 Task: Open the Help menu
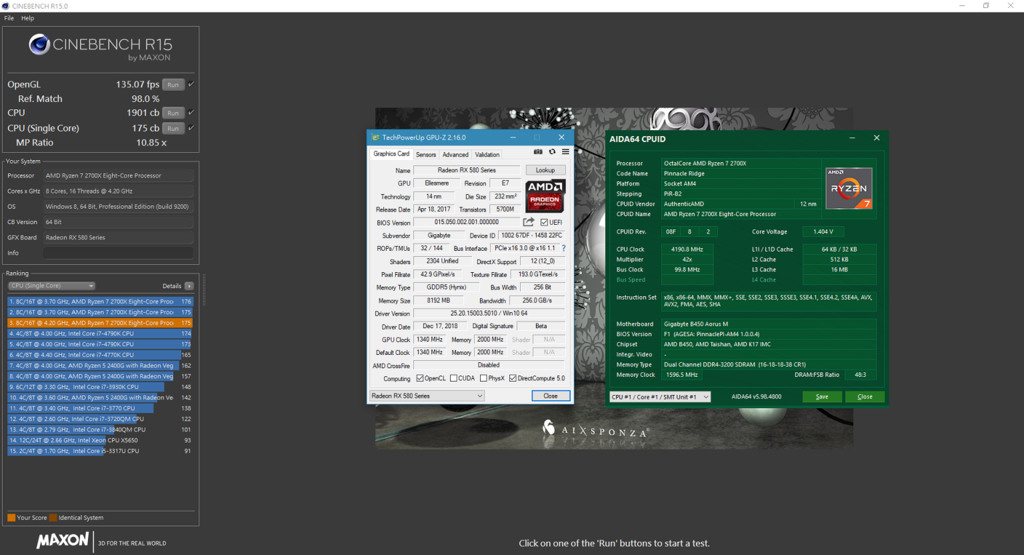[x=27, y=18]
